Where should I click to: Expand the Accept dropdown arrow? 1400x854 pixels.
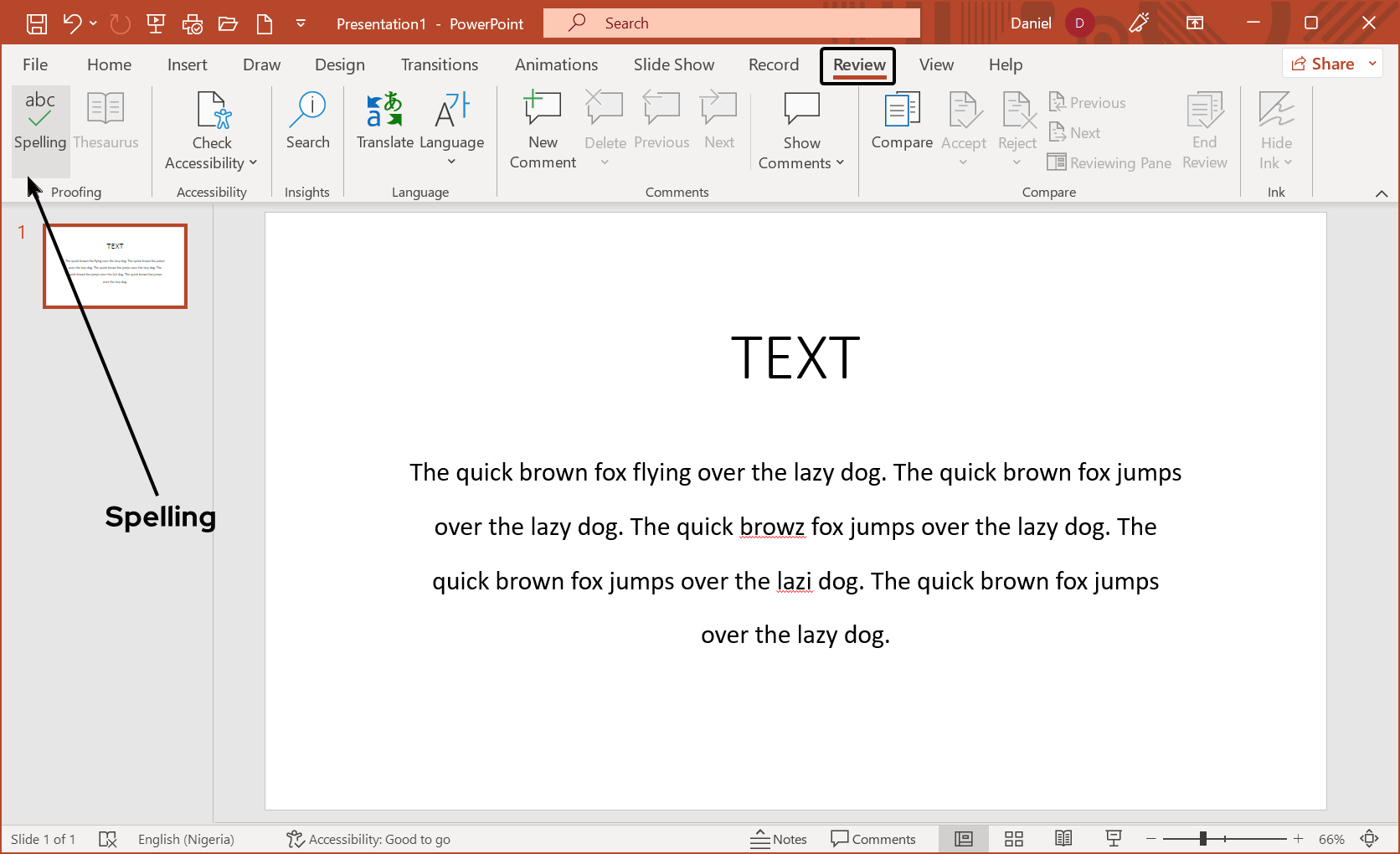(x=964, y=161)
